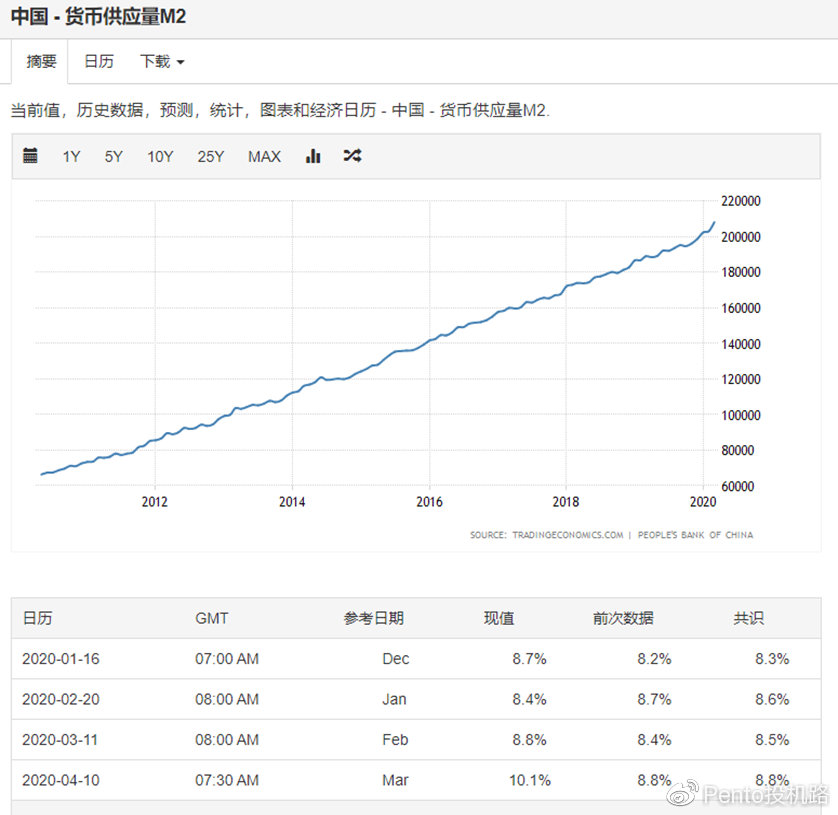Image resolution: width=838 pixels, height=815 pixels.
Task: Click the 现值 column header
Action: click(499, 618)
